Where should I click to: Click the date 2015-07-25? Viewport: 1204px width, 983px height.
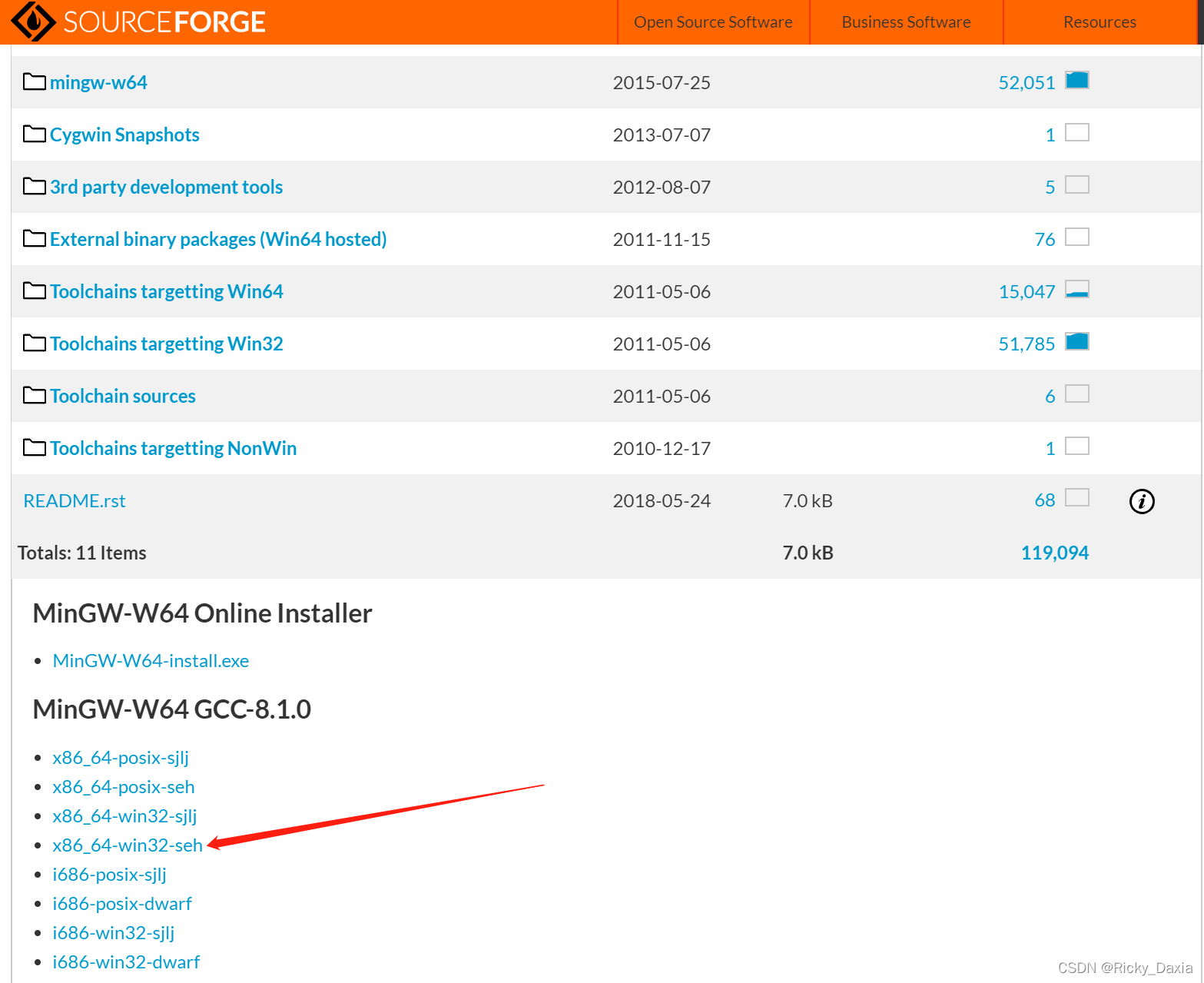(662, 82)
